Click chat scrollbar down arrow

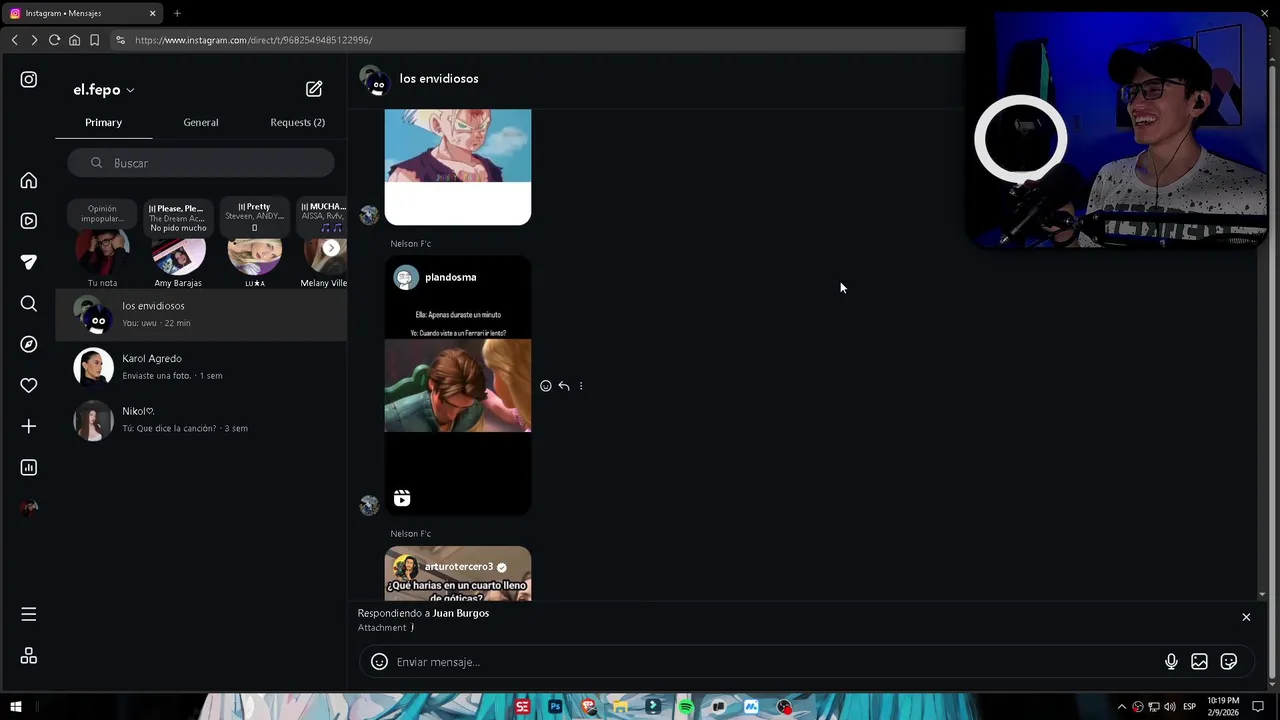click(x=1262, y=595)
